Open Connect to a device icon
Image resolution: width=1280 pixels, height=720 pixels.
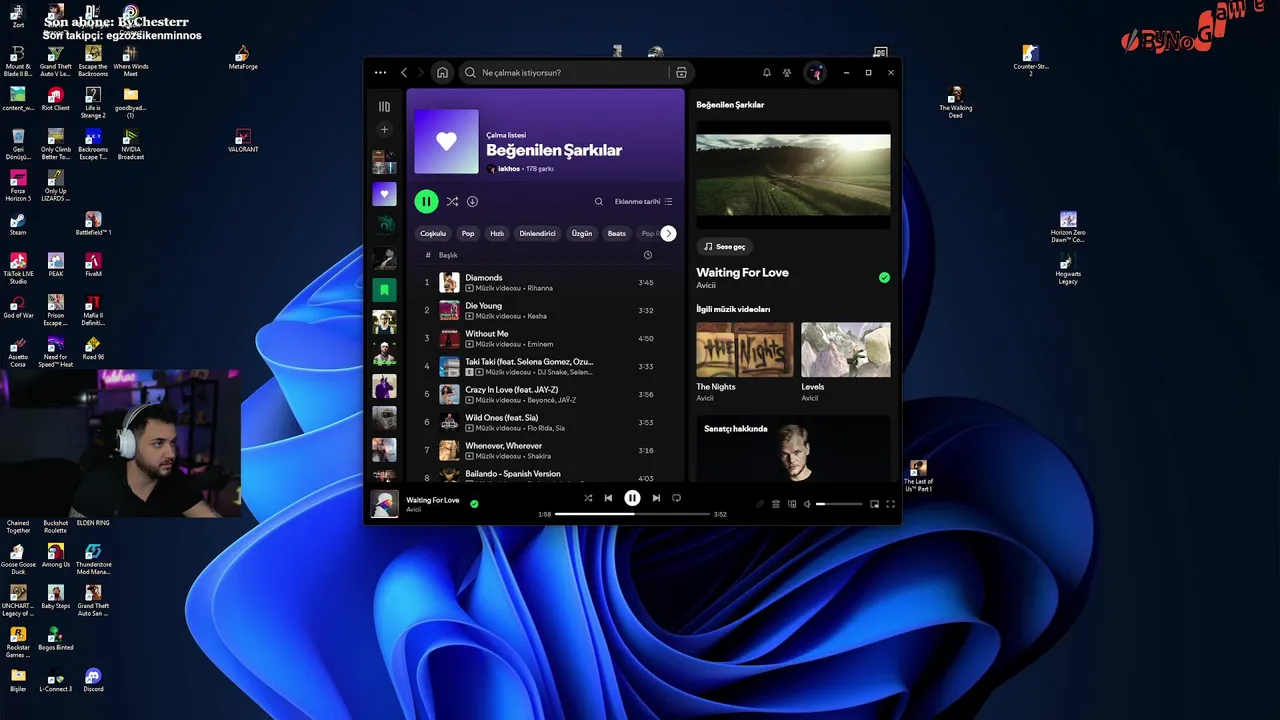792,504
